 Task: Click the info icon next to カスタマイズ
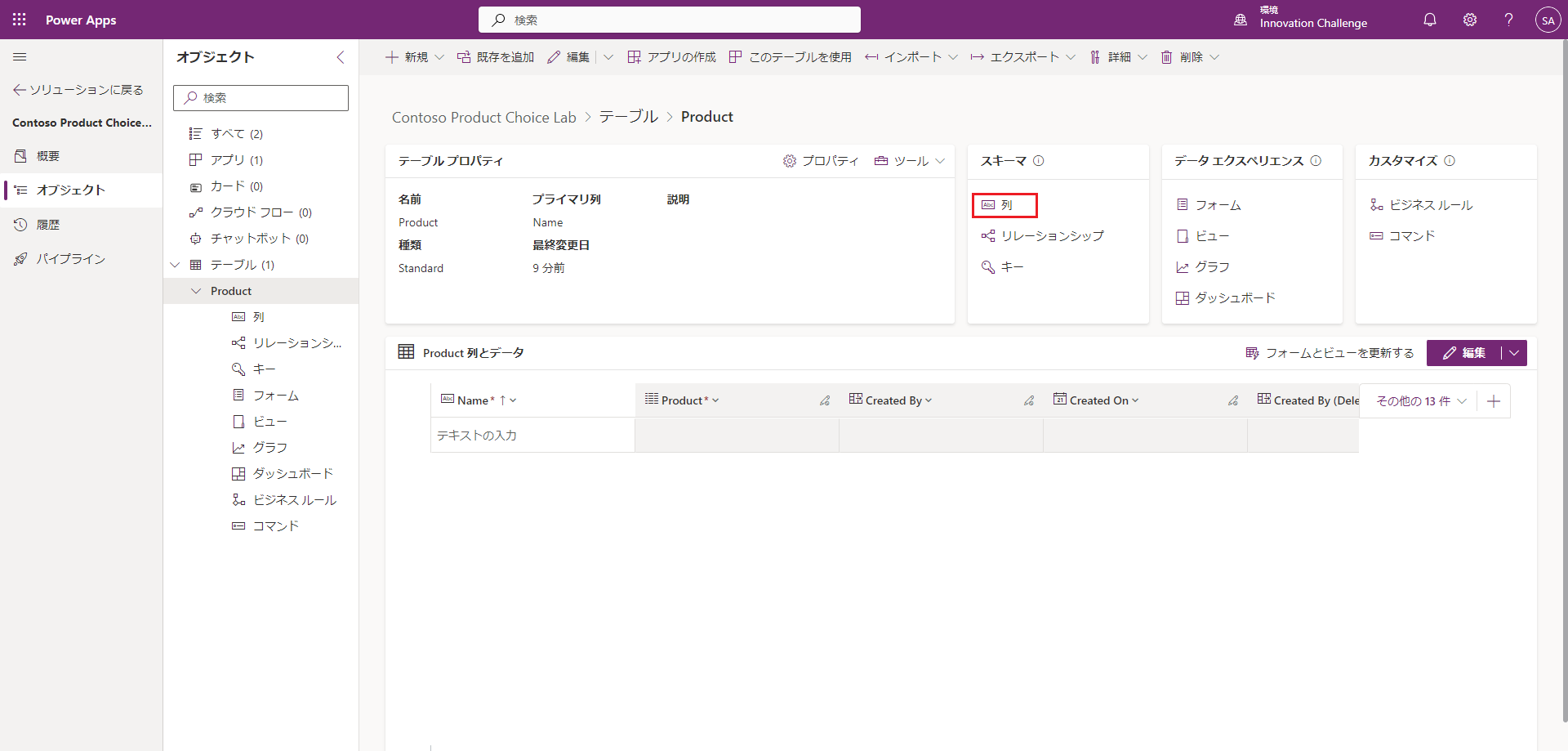1450,161
